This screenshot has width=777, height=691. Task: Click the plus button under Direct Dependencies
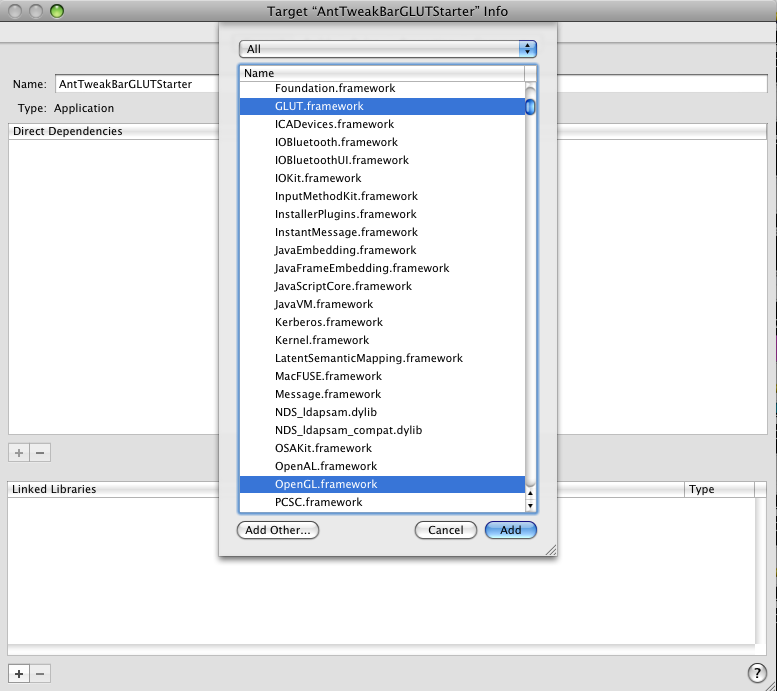click(x=18, y=452)
